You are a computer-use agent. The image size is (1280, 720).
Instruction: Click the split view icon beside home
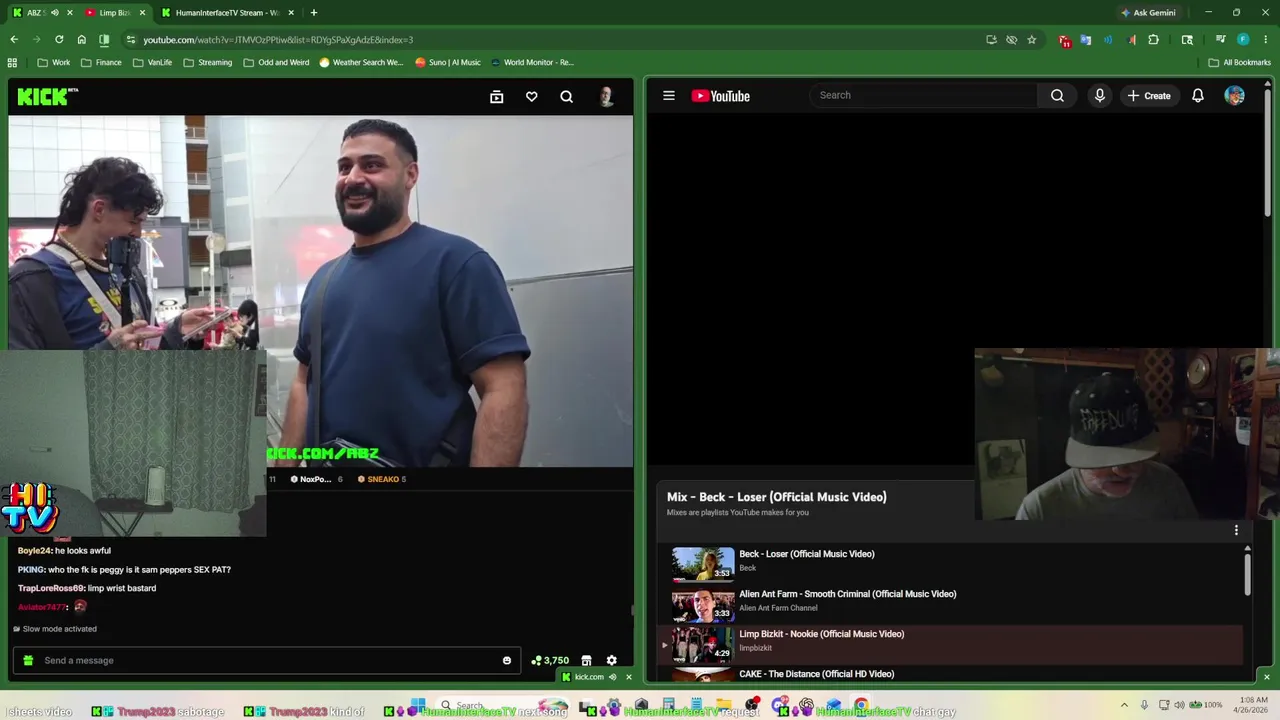coord(104,40)
